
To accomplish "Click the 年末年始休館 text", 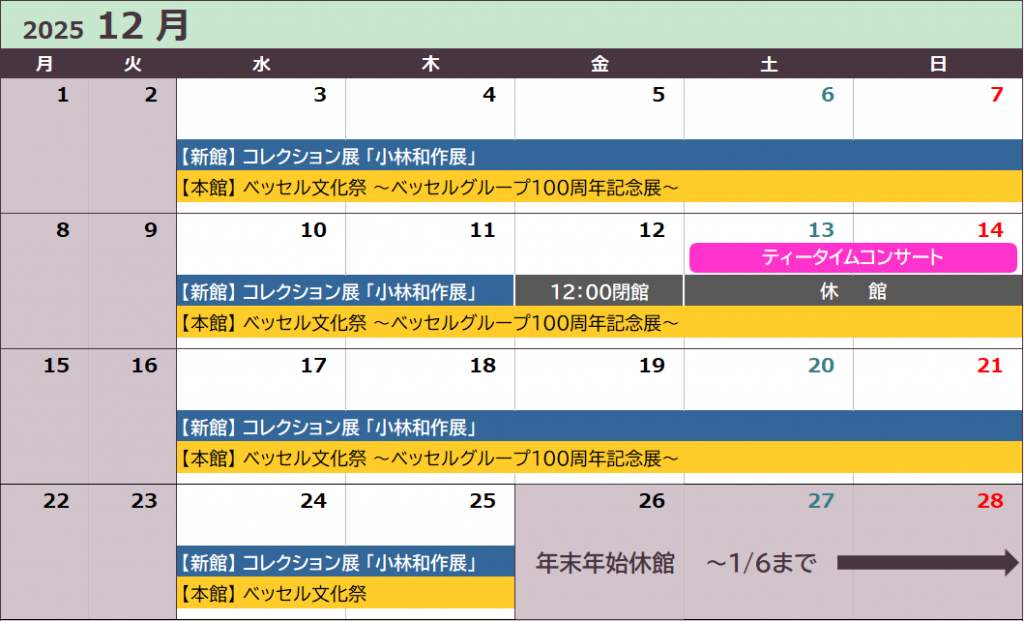I will point(605,564).
